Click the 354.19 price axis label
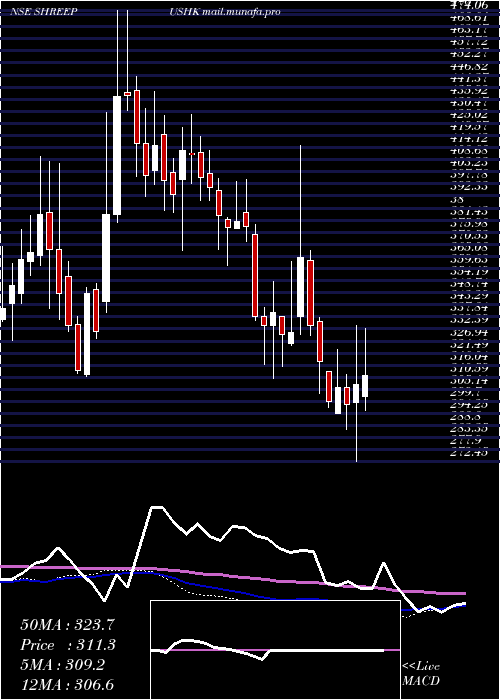 [469, 272]
